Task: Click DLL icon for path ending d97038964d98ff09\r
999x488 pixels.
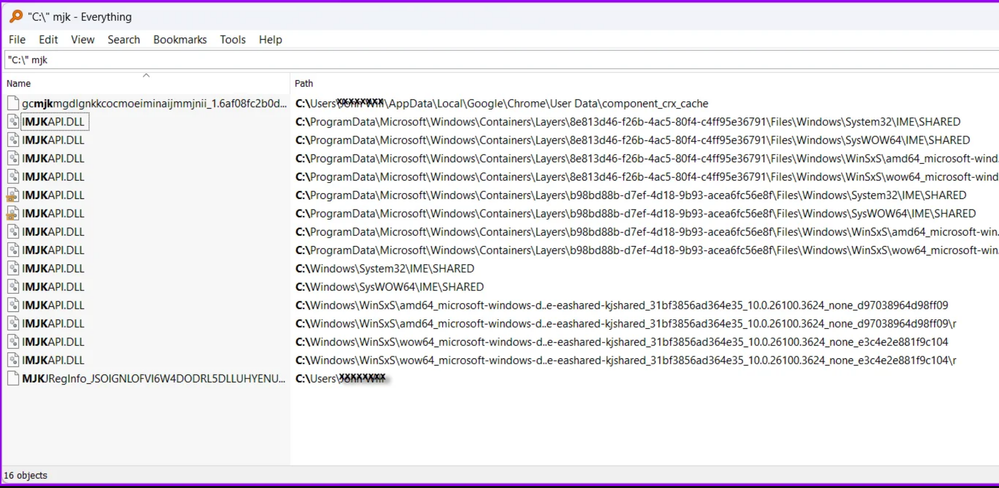Action: click(13, 323)
